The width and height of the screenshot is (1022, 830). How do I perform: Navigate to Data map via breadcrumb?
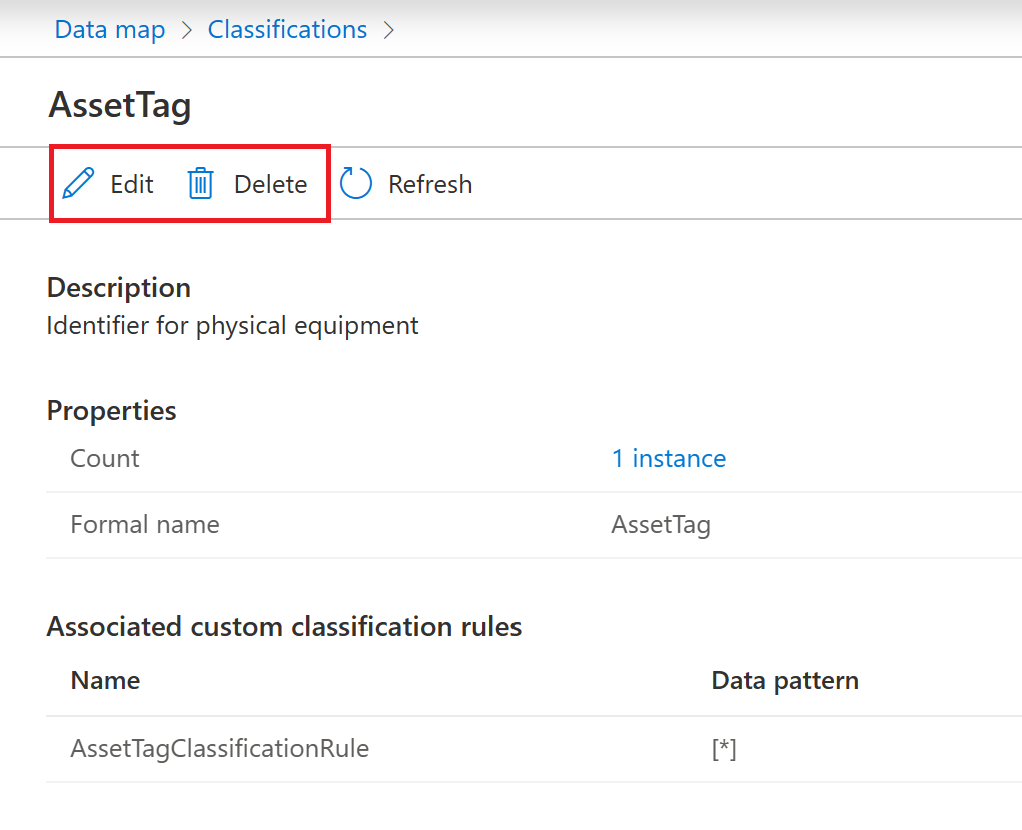(x=110, y=29)
